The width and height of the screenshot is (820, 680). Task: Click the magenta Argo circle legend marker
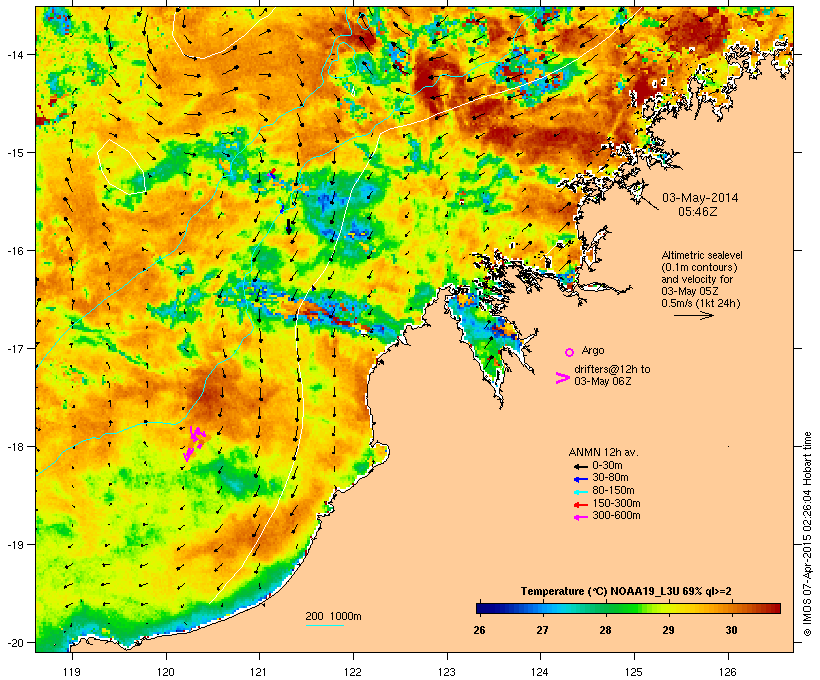point(570,353)
